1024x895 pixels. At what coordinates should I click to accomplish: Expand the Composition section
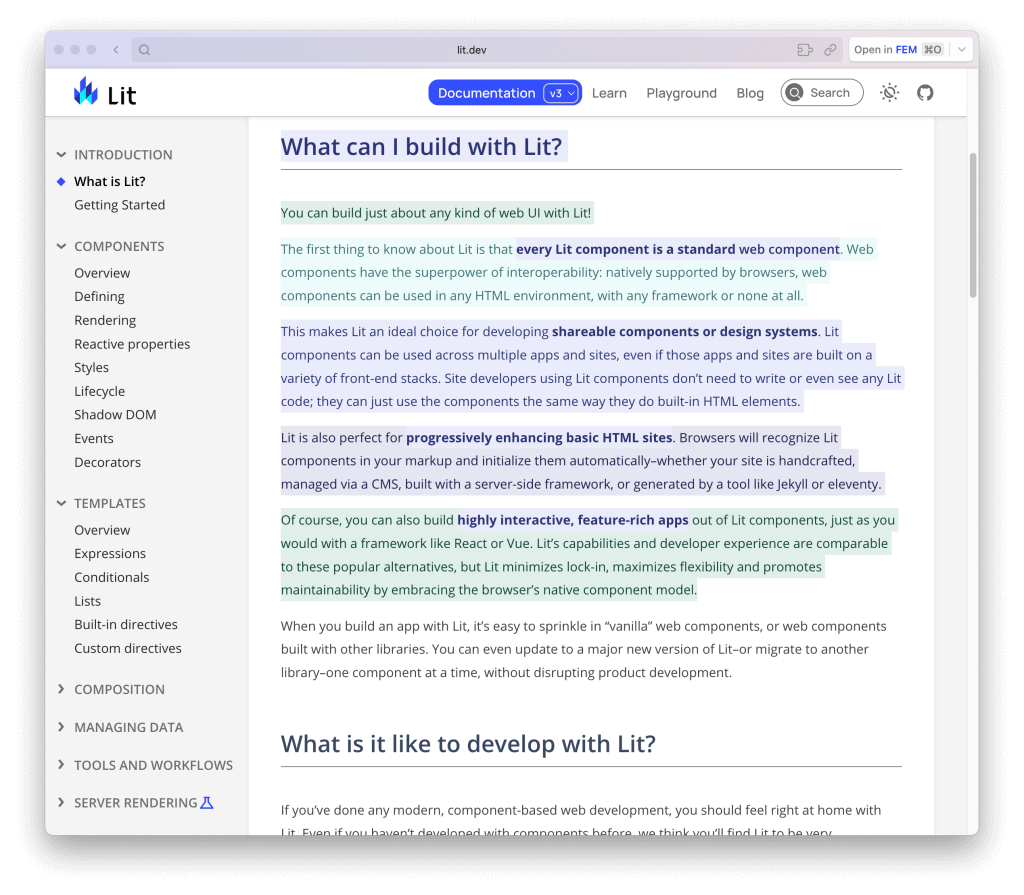coord(120,689)
